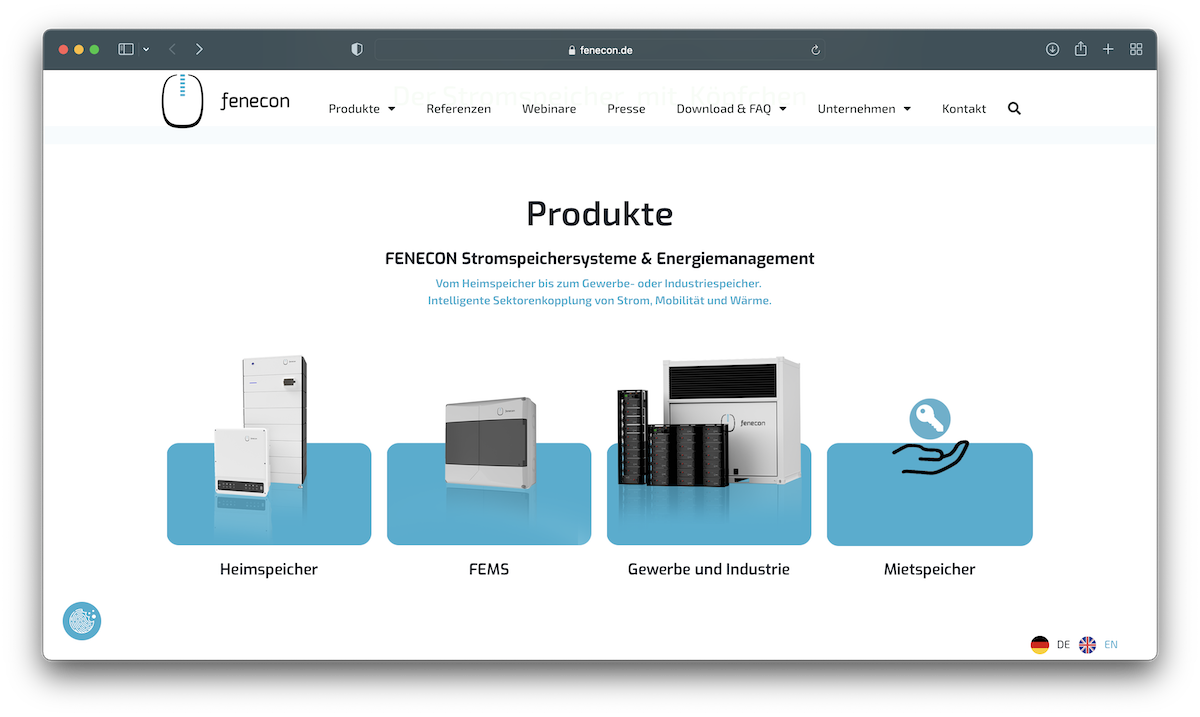The image size is (1200, 717).
Task: Open the Kontakt menu item
Action: [964, 109]
